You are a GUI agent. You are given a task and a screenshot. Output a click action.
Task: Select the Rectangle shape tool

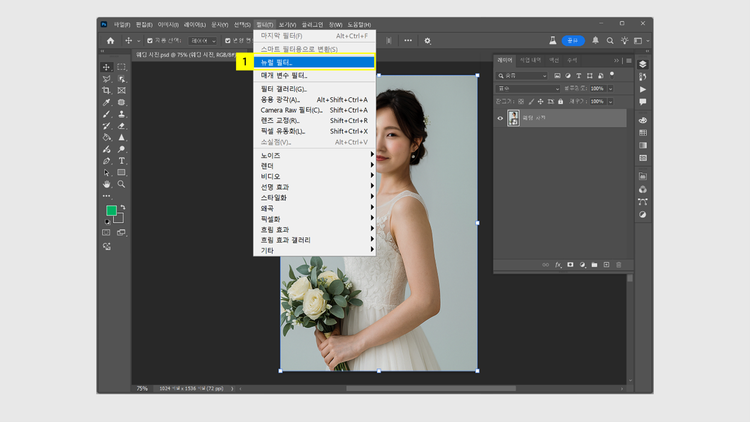click(121, 173)
